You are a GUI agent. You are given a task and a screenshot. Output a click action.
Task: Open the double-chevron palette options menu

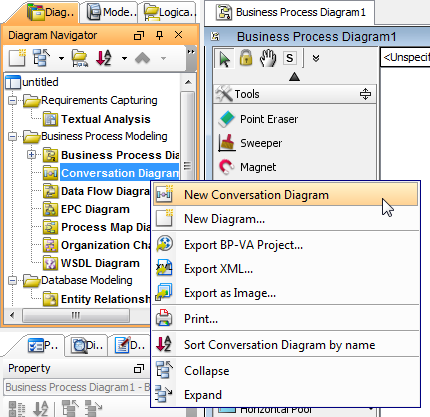tap(316, 59)
